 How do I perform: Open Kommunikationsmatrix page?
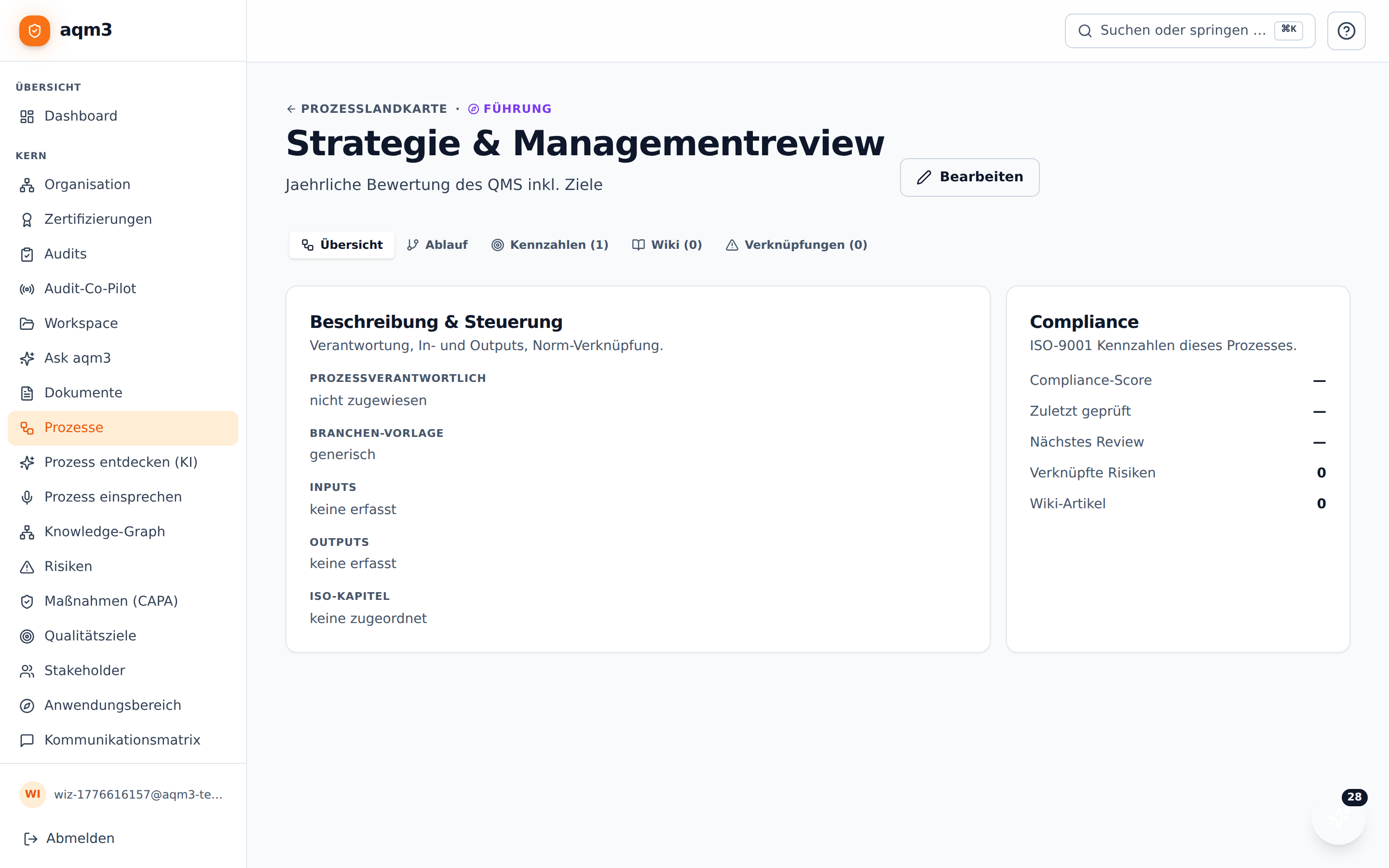[123, 741]
